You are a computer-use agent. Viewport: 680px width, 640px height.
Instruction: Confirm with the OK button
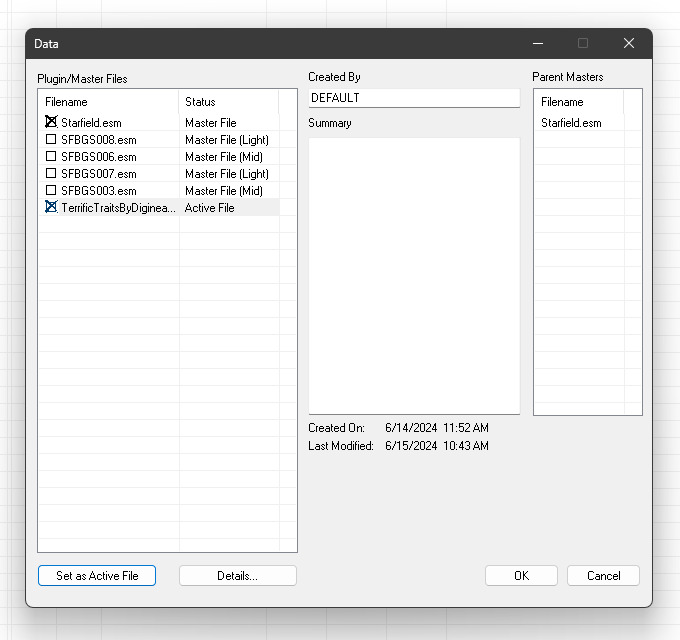pos(521,575)
